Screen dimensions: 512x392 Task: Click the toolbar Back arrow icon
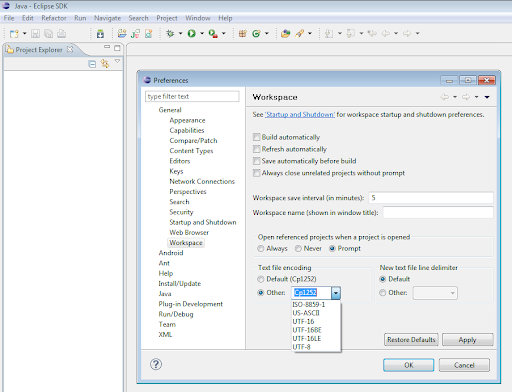pos(386,34)
